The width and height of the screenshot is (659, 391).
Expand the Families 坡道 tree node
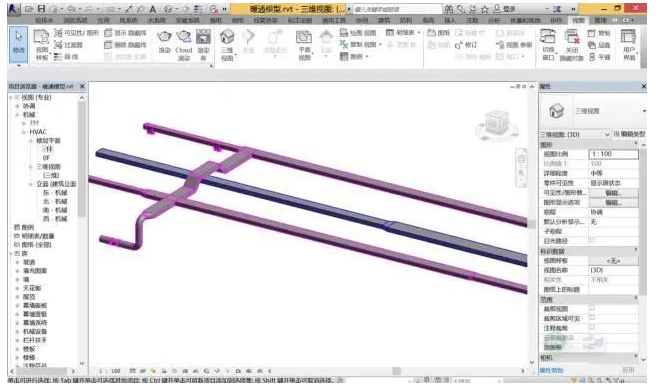tap(18, 262)
